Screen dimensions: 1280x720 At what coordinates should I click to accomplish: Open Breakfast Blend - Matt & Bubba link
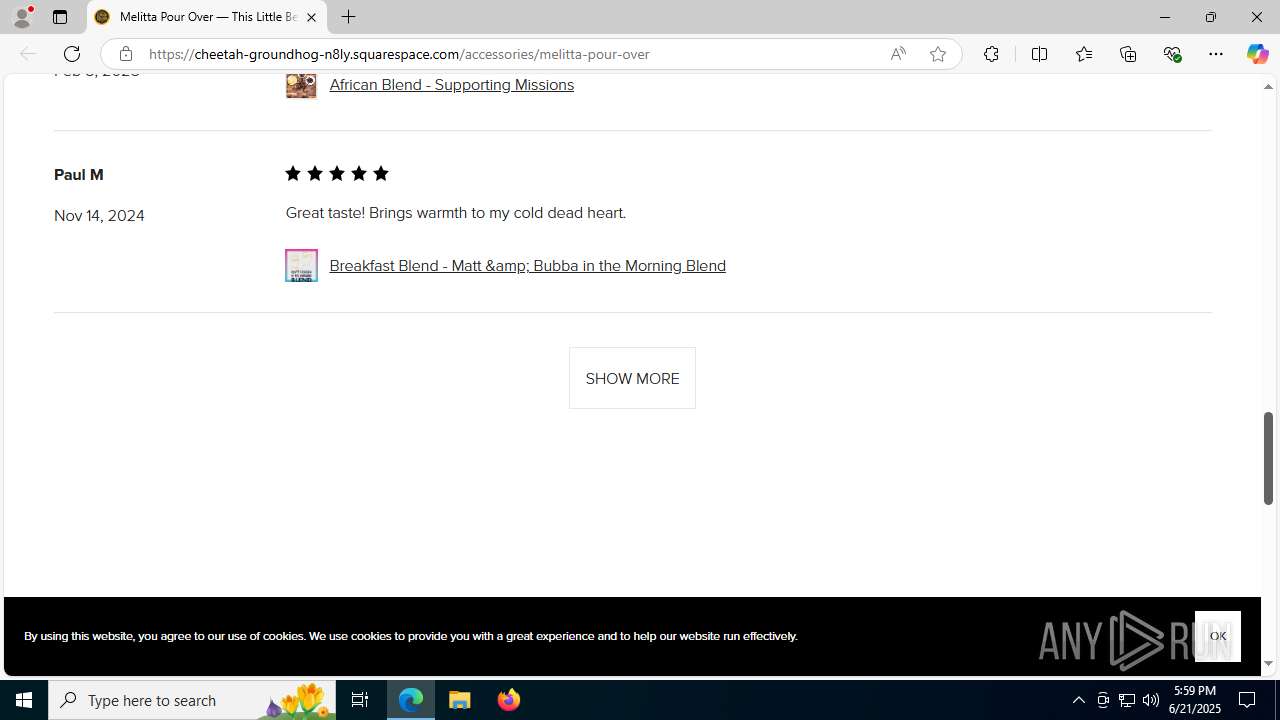pos(527,266)
